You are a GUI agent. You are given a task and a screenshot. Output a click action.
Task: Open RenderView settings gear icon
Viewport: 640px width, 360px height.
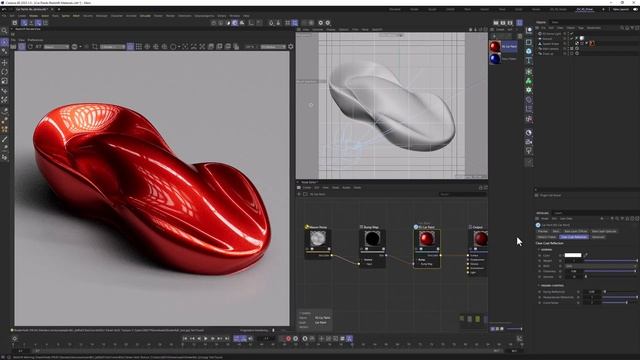[291, 47]
